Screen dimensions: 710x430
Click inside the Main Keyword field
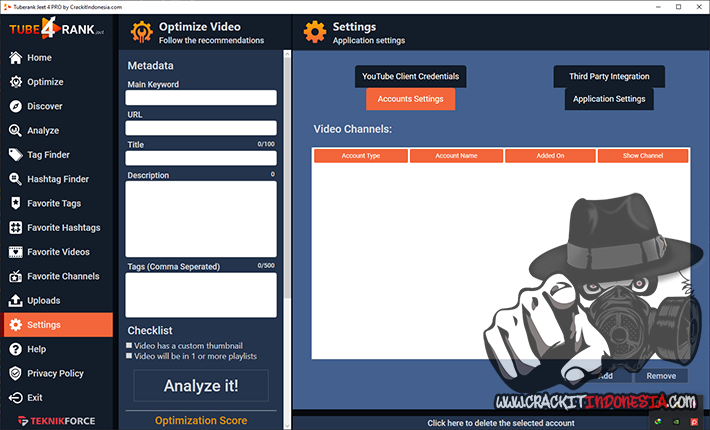[x=201, y=98]
